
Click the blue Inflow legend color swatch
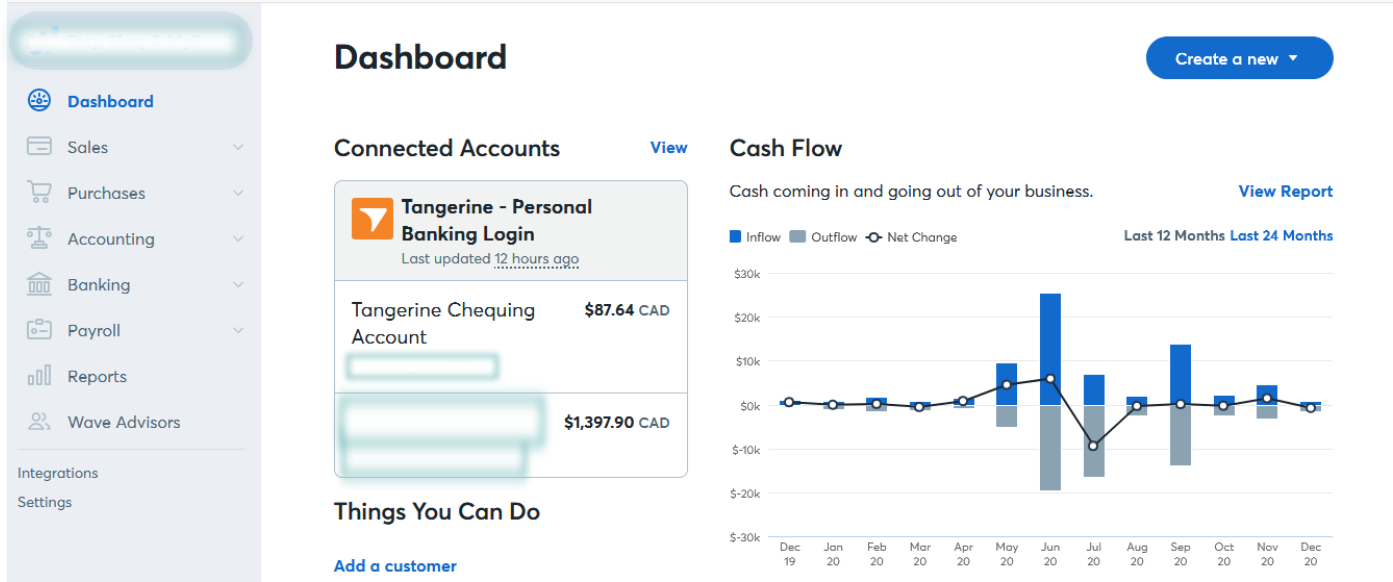[733, 237]
